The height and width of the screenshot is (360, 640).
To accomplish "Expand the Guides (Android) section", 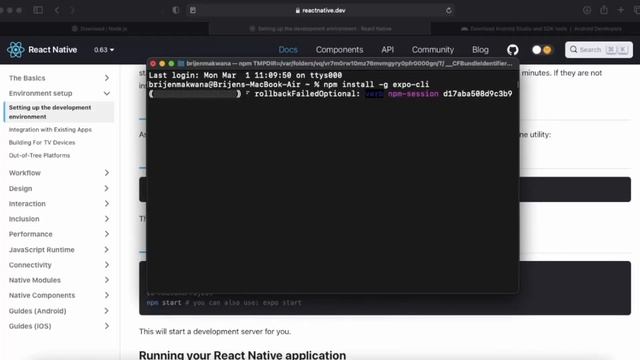I will pyautogui.click(x=59, y=311).
